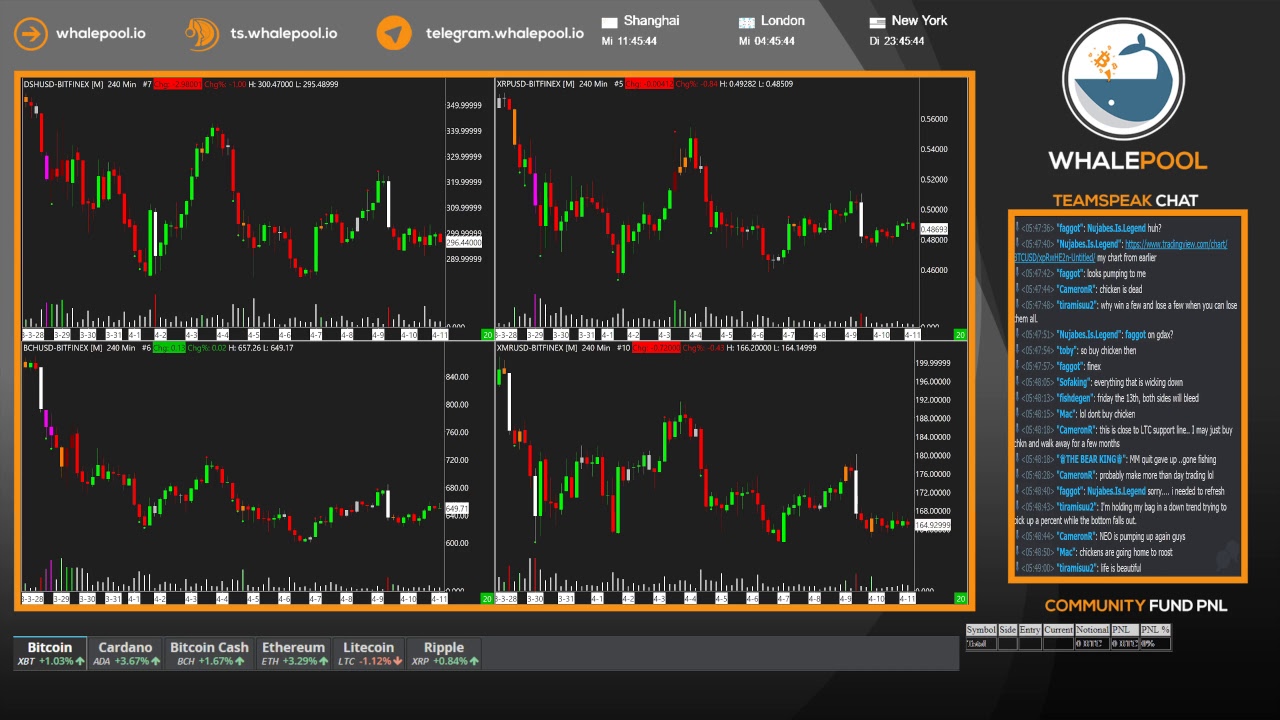Click the orange arrow icon beside whalepool.io

(x=31, y=33)
